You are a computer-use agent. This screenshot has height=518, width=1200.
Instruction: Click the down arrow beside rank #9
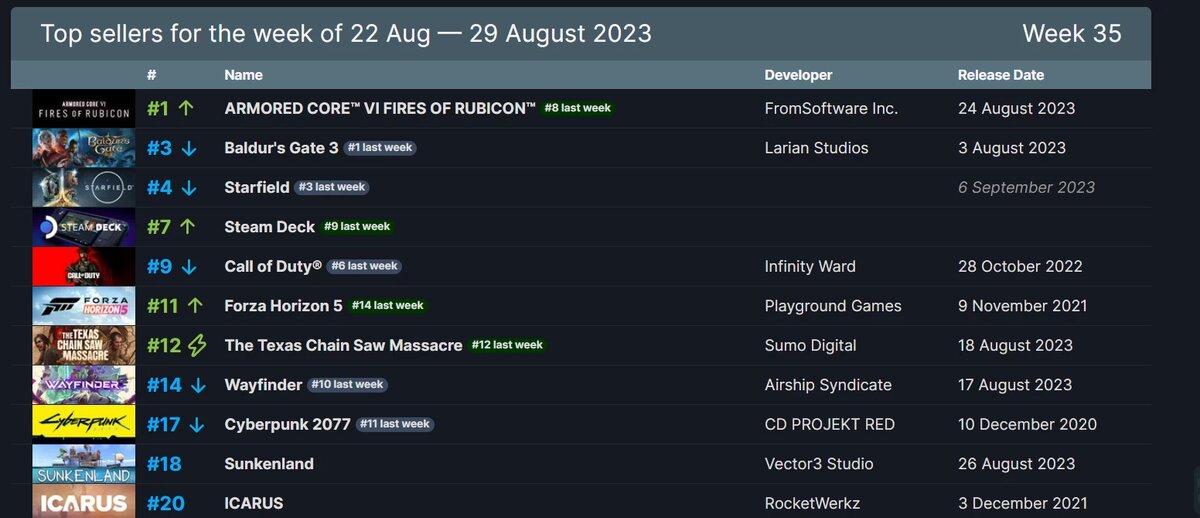coord(189,266)
